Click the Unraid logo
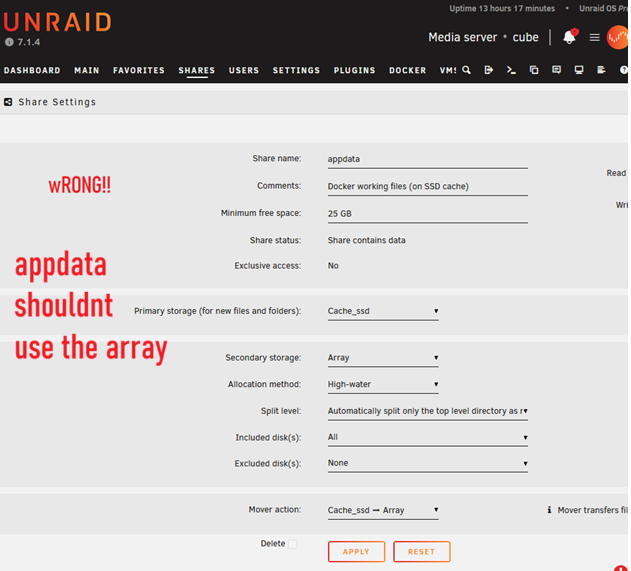631x571 pixels. coord(57,22)
